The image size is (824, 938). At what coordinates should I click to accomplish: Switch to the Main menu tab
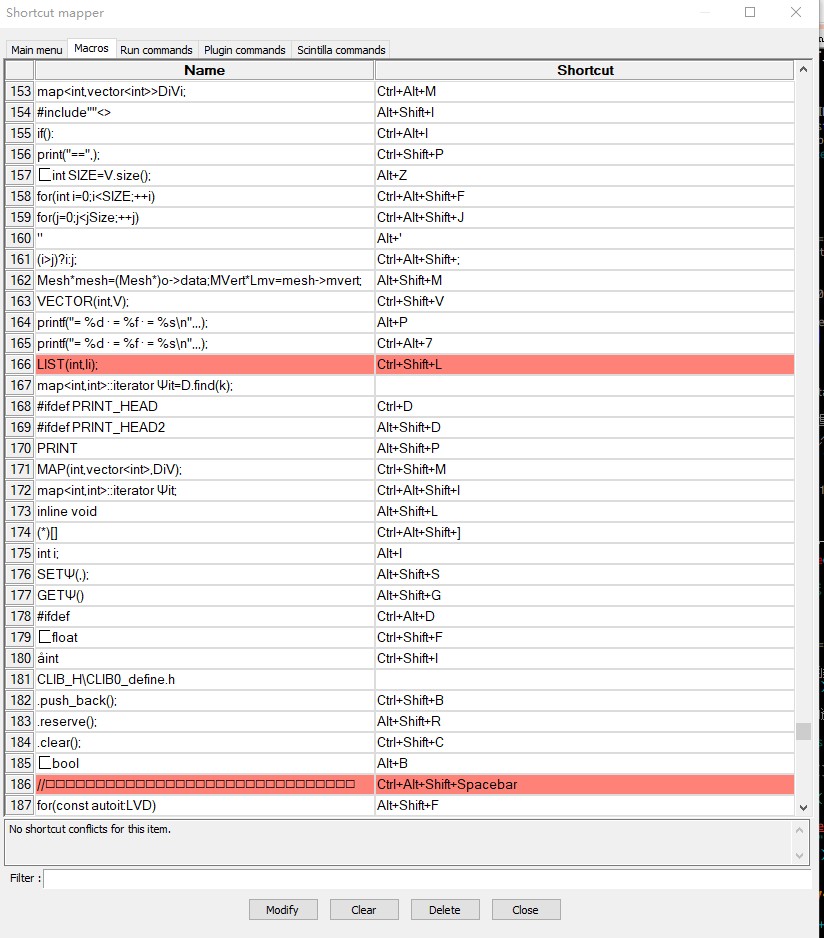[x=37, y=50]
